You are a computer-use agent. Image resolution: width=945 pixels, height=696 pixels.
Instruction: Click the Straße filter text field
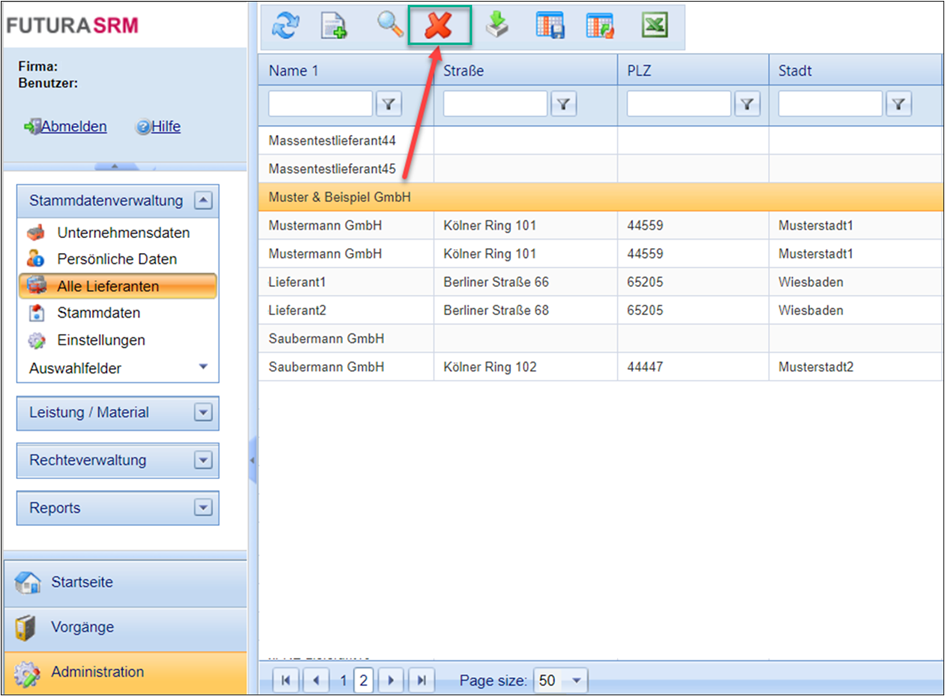[x=495, y=103]
